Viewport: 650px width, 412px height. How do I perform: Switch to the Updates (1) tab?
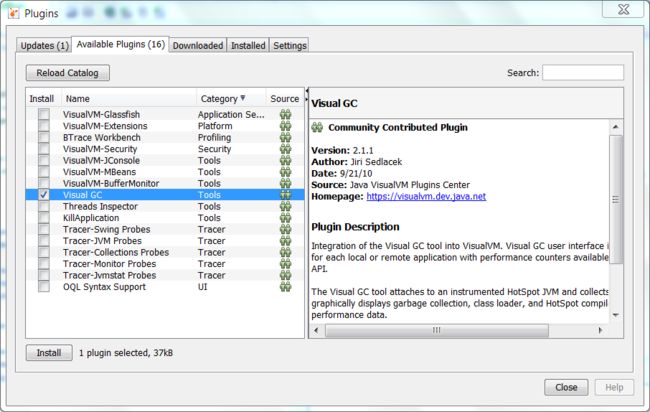pos(44,45)
